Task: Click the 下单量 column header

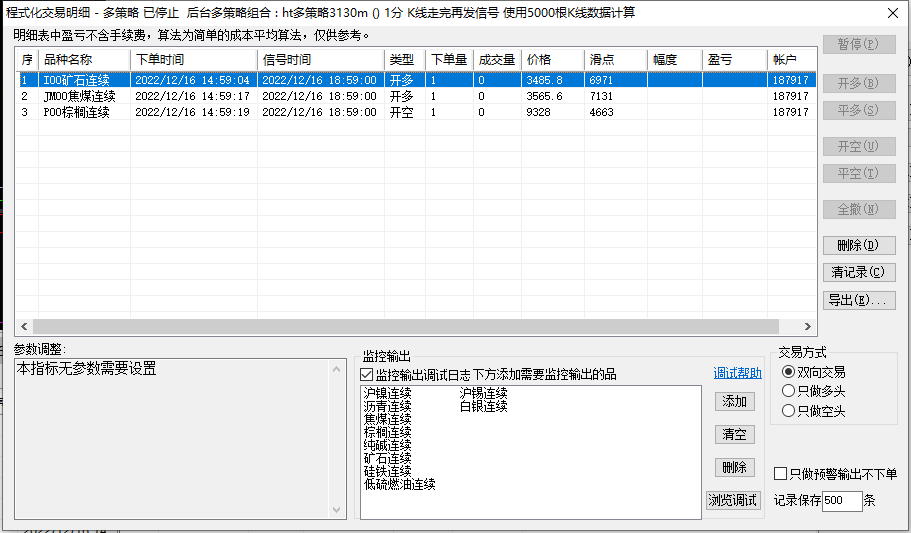Action: pos(449,60)
